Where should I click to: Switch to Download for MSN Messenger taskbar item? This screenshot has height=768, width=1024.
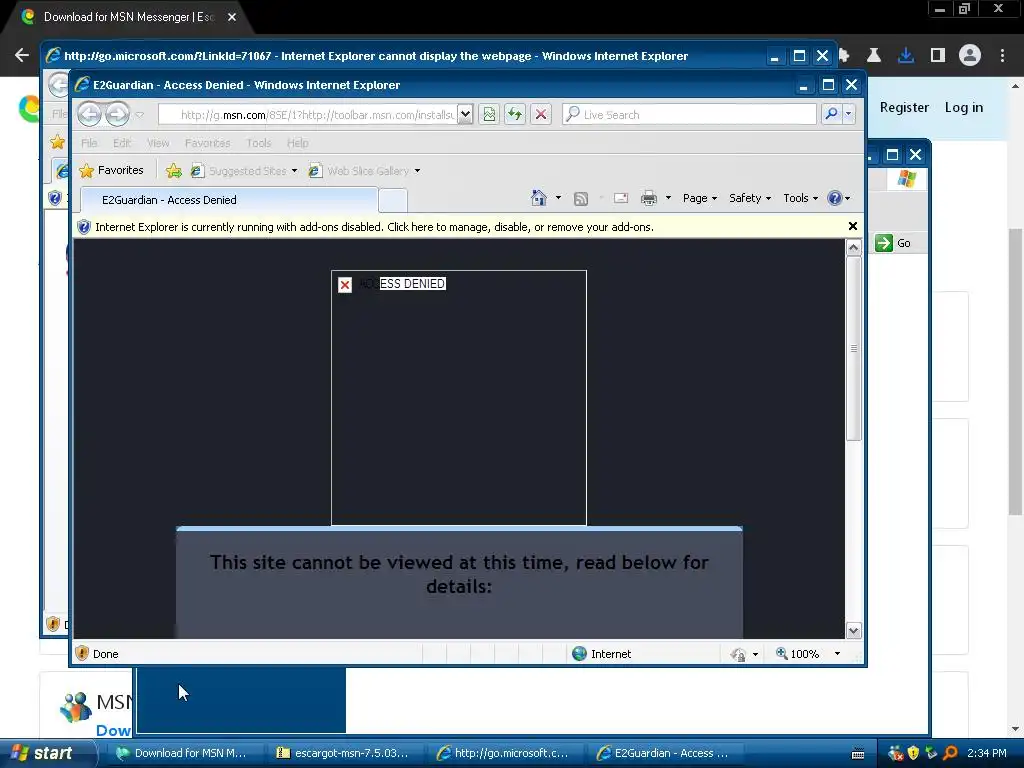[184, 753]
